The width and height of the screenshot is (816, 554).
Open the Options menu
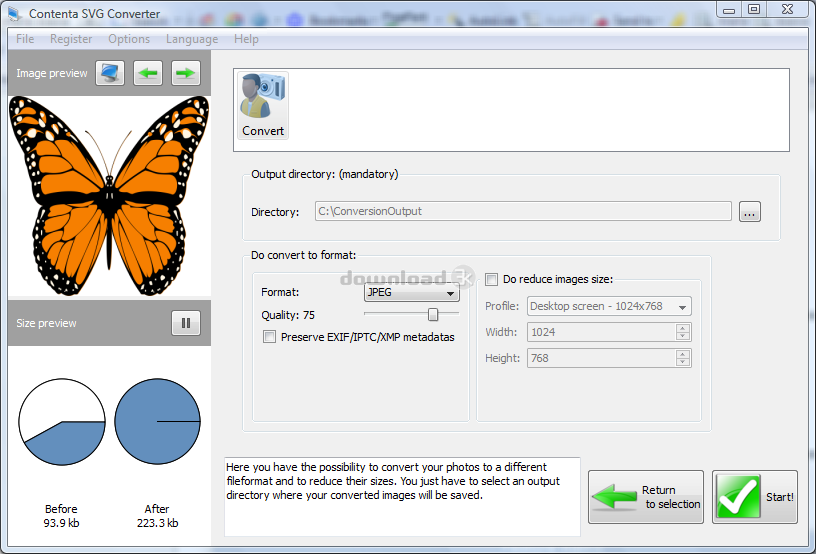click(x=129, y=39)
